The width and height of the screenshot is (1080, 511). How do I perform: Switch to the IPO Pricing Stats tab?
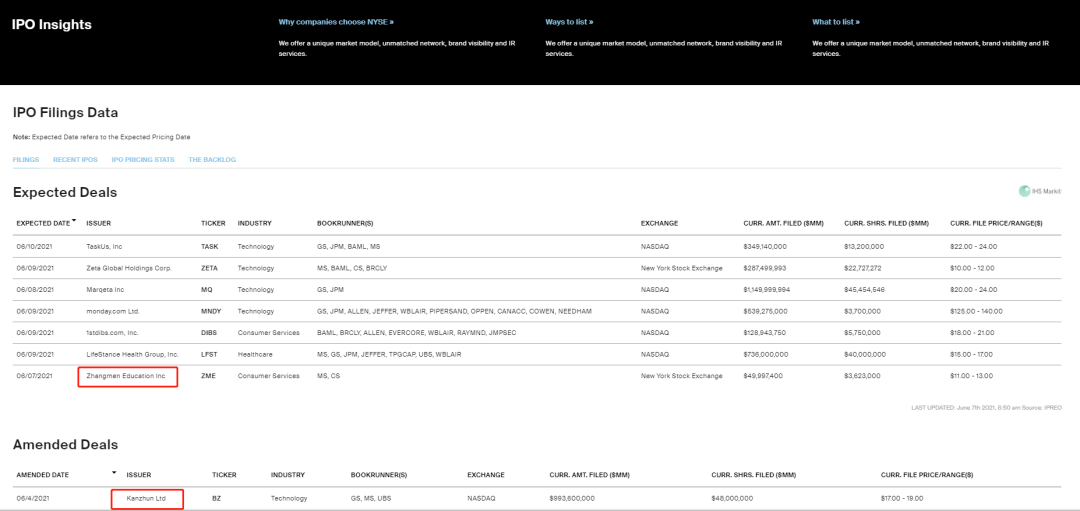[143, 160]
